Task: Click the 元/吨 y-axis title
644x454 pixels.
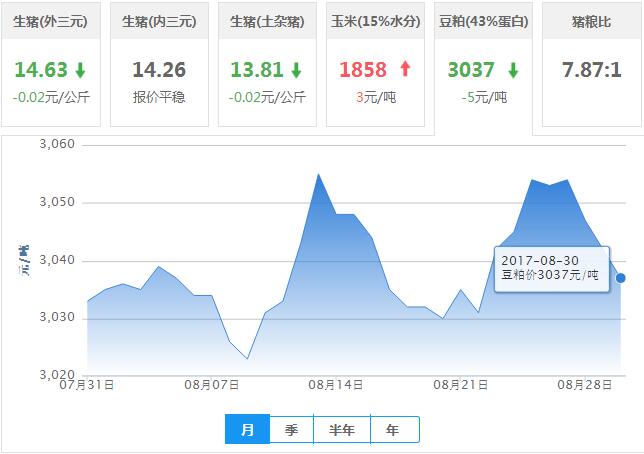Action: tap(24, 260)
